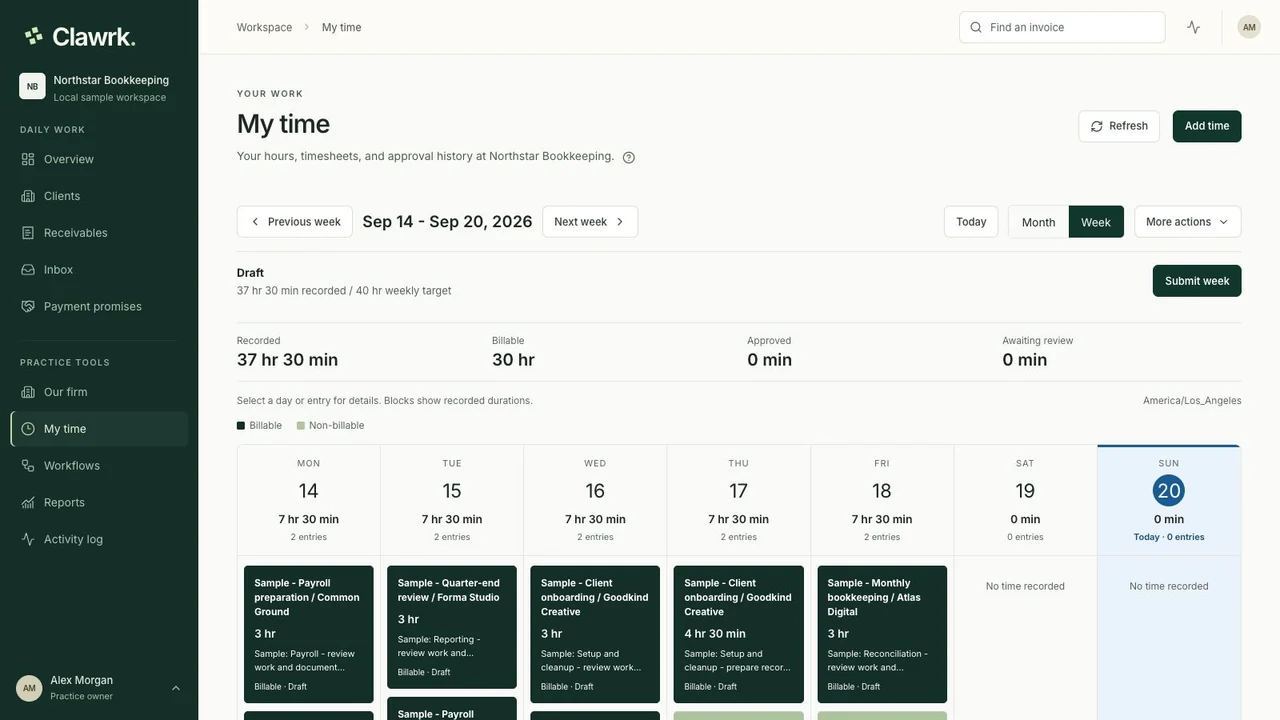The image size is (1280, 720).
Task: Go to Previous week
Action: coord(295,222)
